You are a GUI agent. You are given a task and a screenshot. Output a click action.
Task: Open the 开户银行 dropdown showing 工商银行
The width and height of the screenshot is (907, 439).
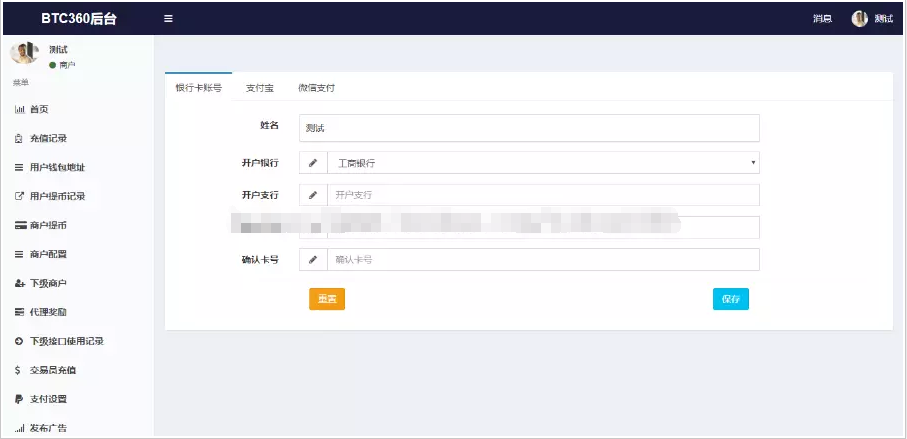(x=543, y=163)
